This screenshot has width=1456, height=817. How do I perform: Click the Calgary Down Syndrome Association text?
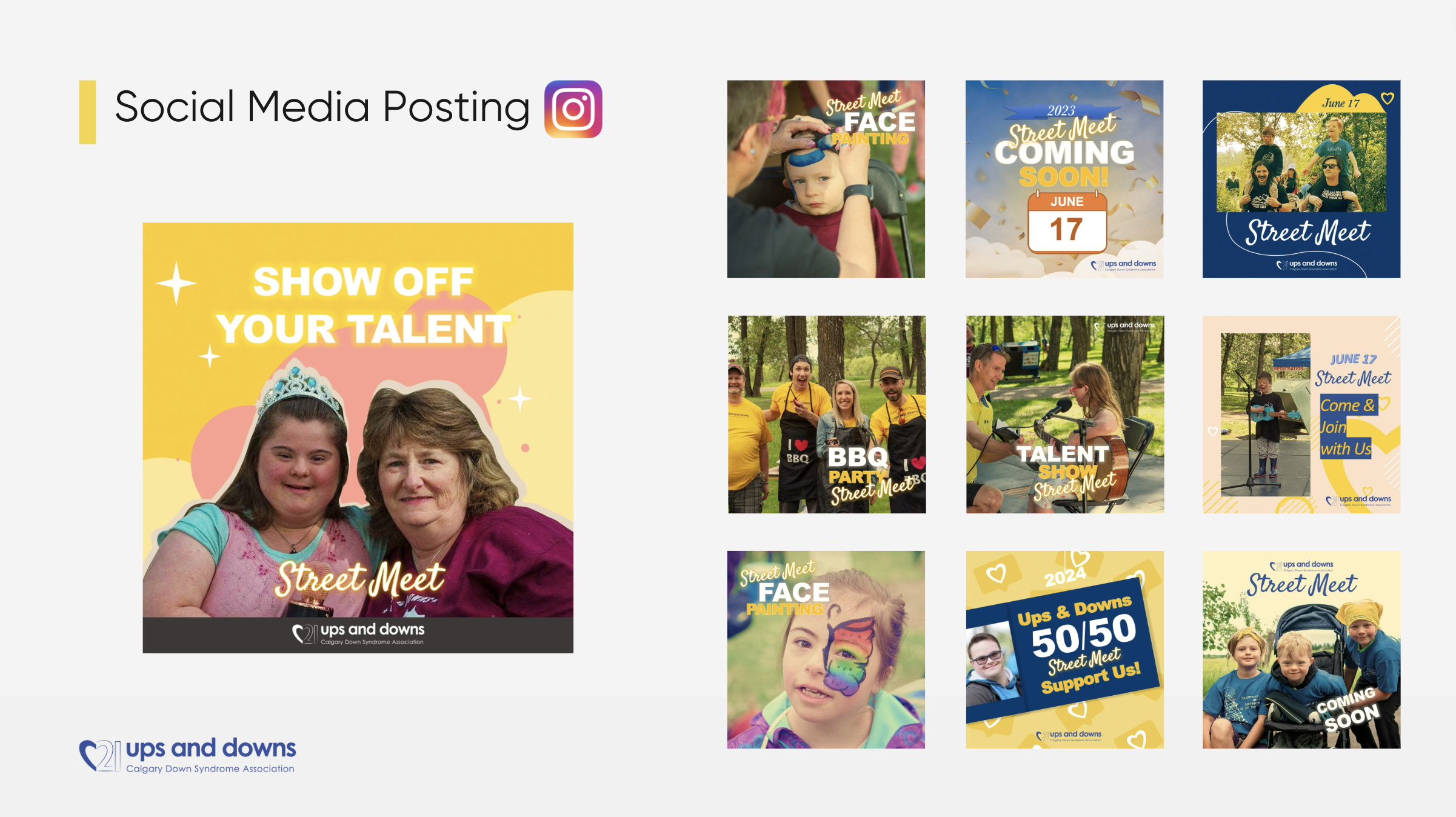pyautogui.click(x=210, y=769)
